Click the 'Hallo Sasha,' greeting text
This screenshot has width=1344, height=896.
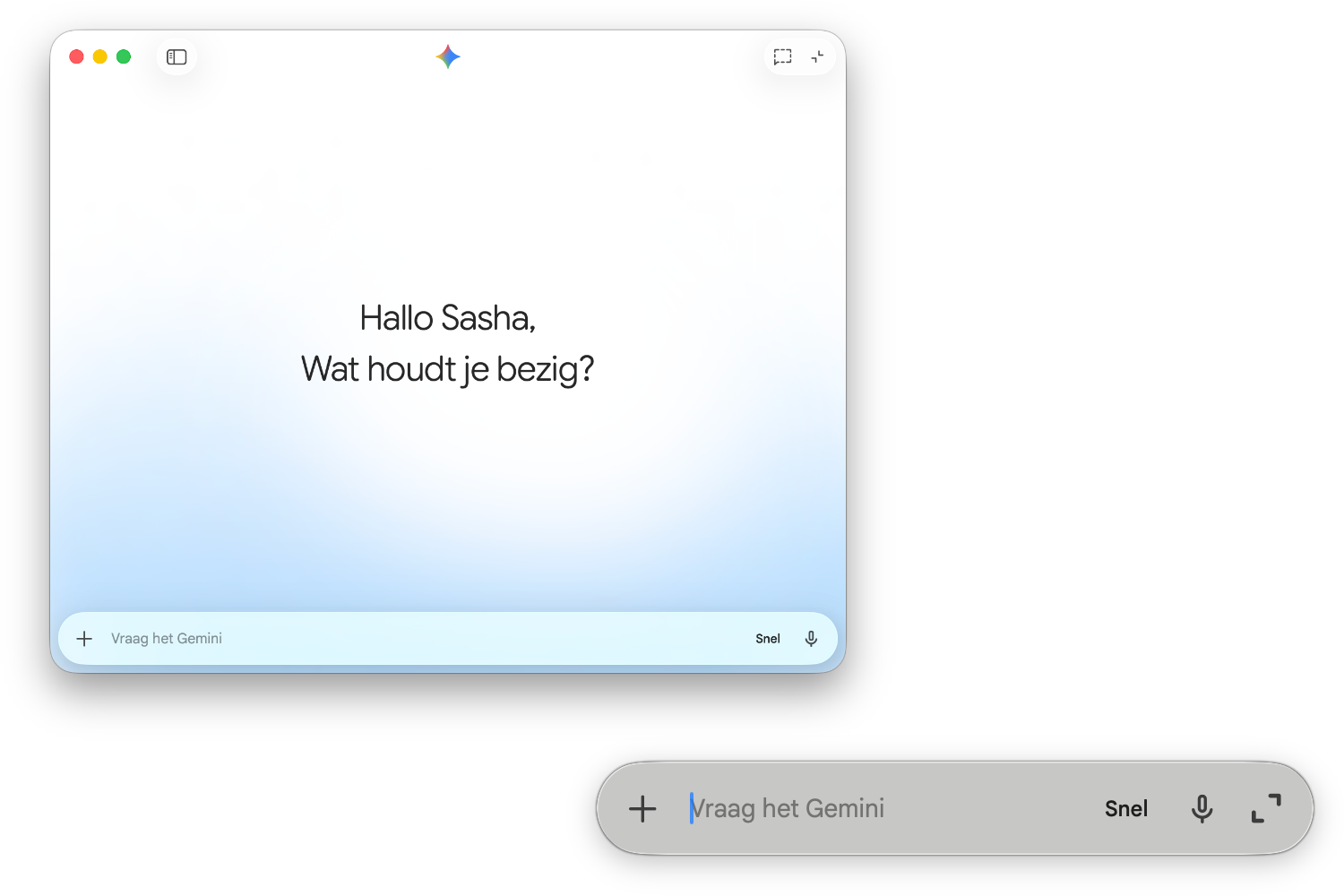(x=447, y=318)
